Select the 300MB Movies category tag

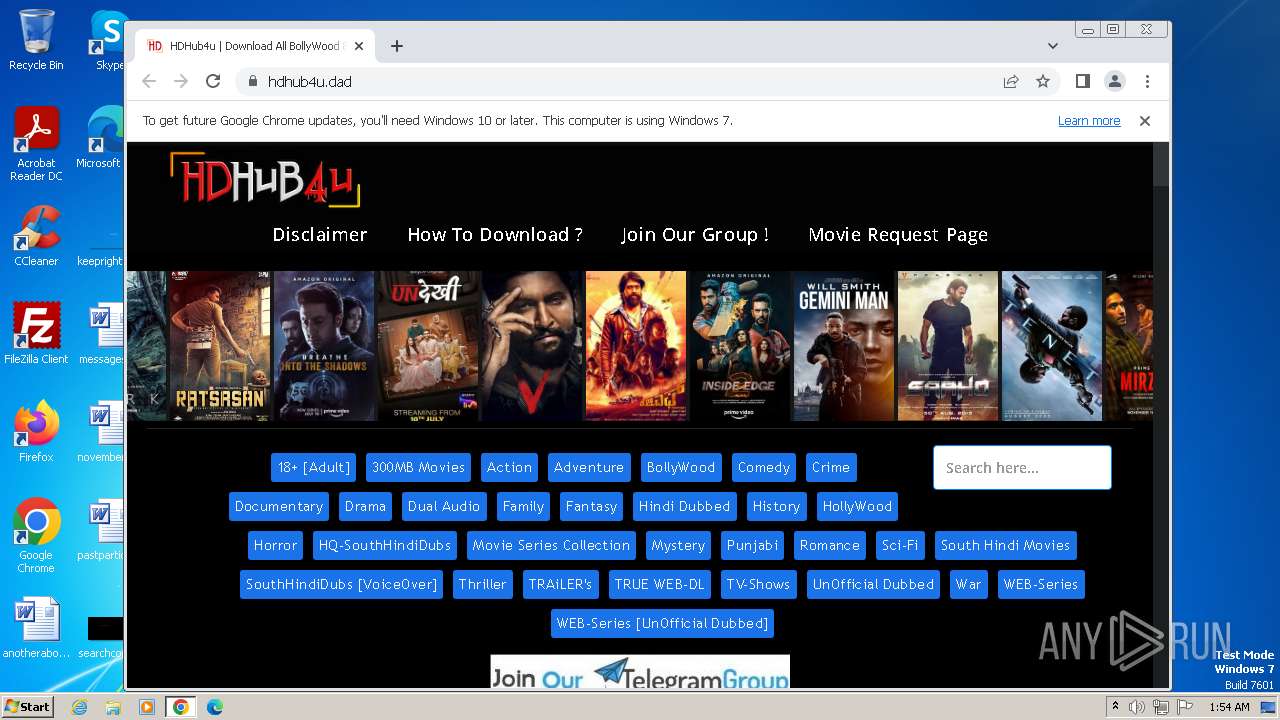coord(418,467)
